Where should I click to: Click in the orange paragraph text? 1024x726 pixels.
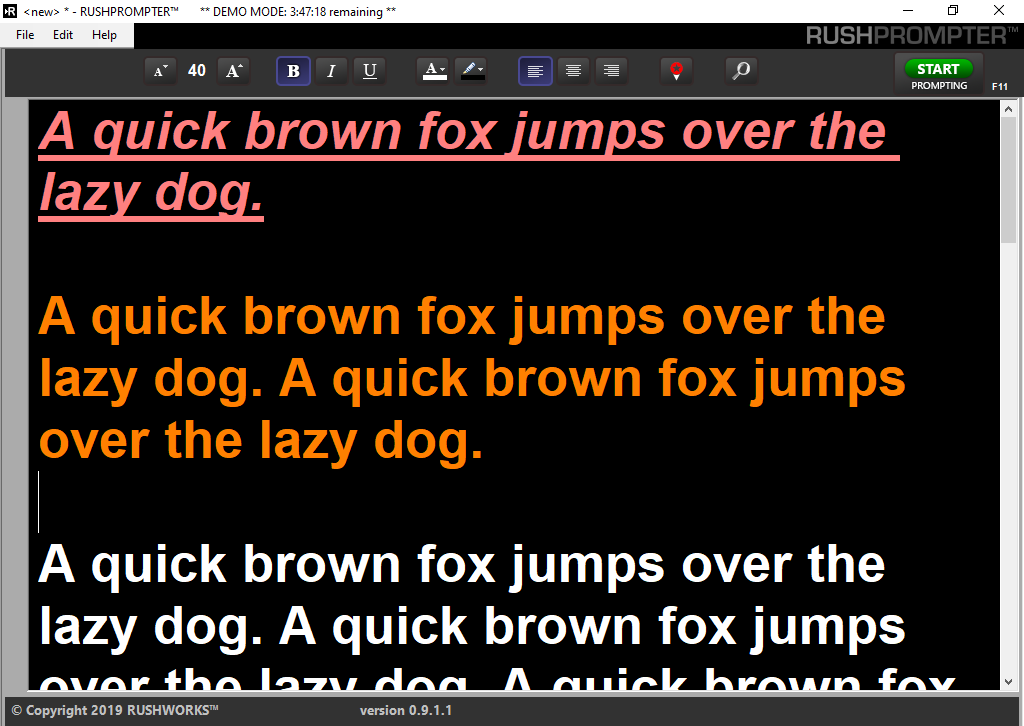tap(472, 380)
